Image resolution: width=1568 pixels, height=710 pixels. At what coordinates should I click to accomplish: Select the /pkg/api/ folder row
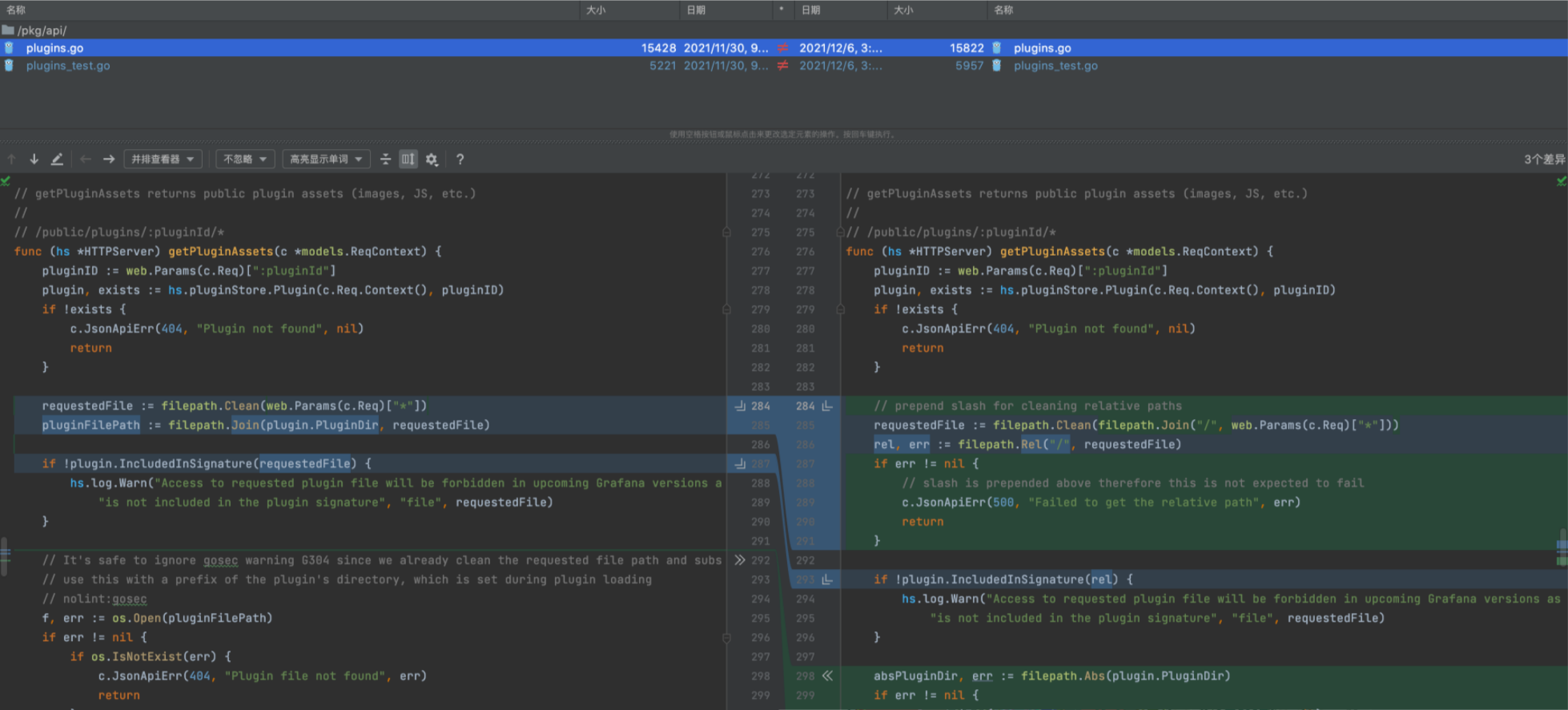click(x=42, y=30)
